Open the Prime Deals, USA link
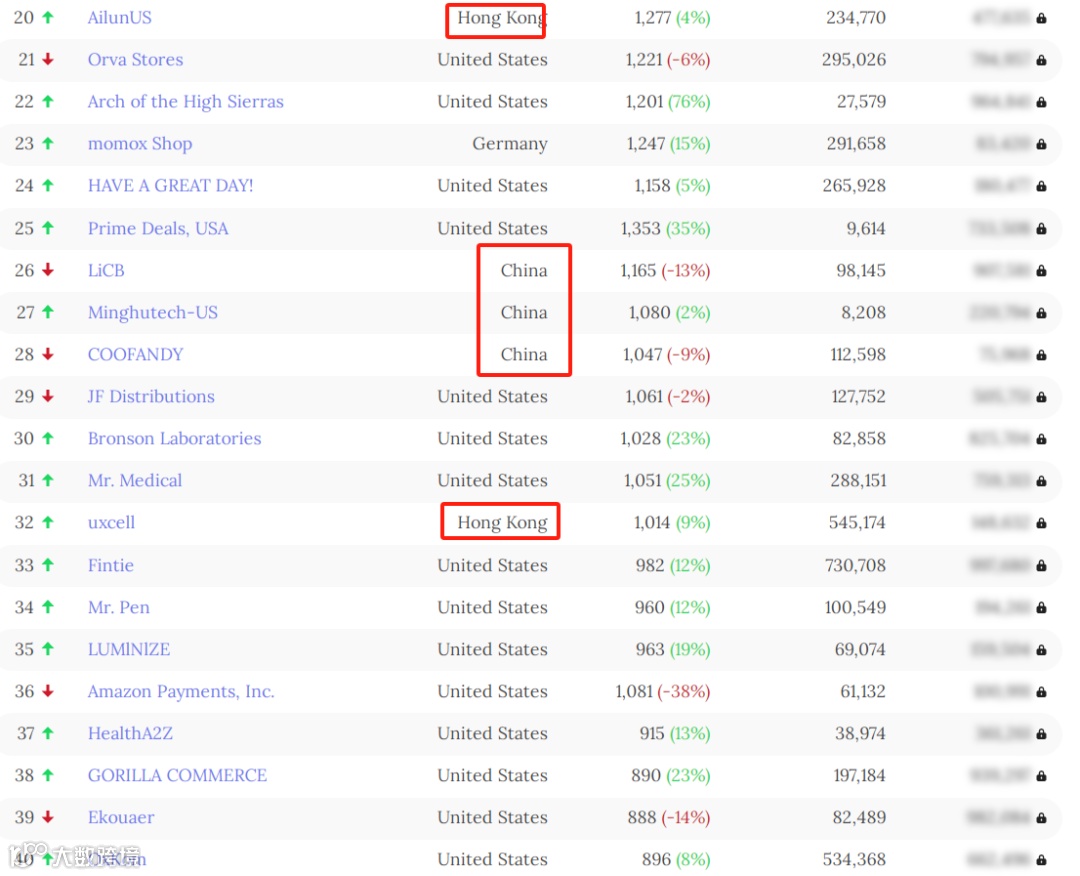The width and height of the screenshot is (1080, 876). 158,229
